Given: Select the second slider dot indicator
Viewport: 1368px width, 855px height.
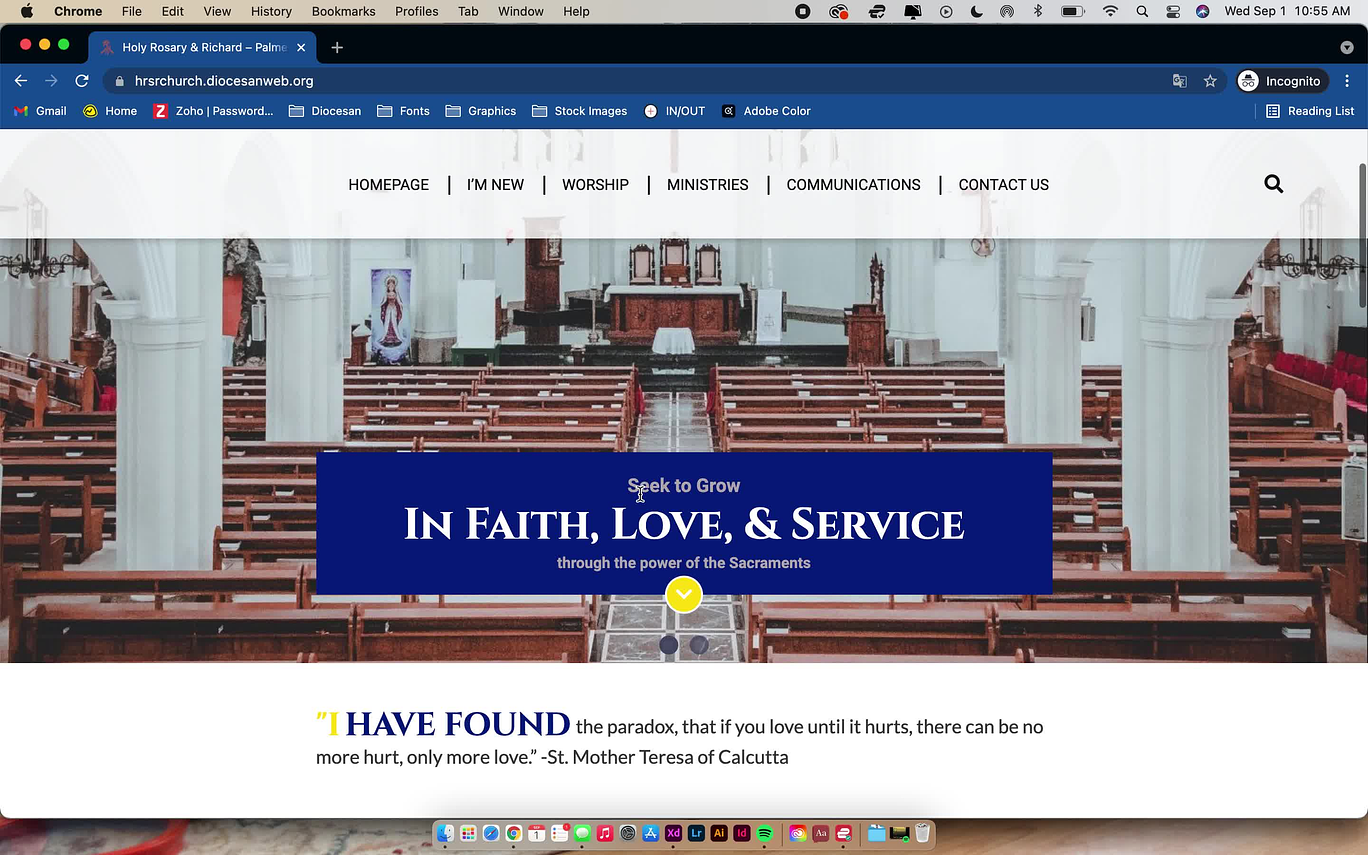Looking at the screenshot, I should pyautogui.click(x=699, y=645).
